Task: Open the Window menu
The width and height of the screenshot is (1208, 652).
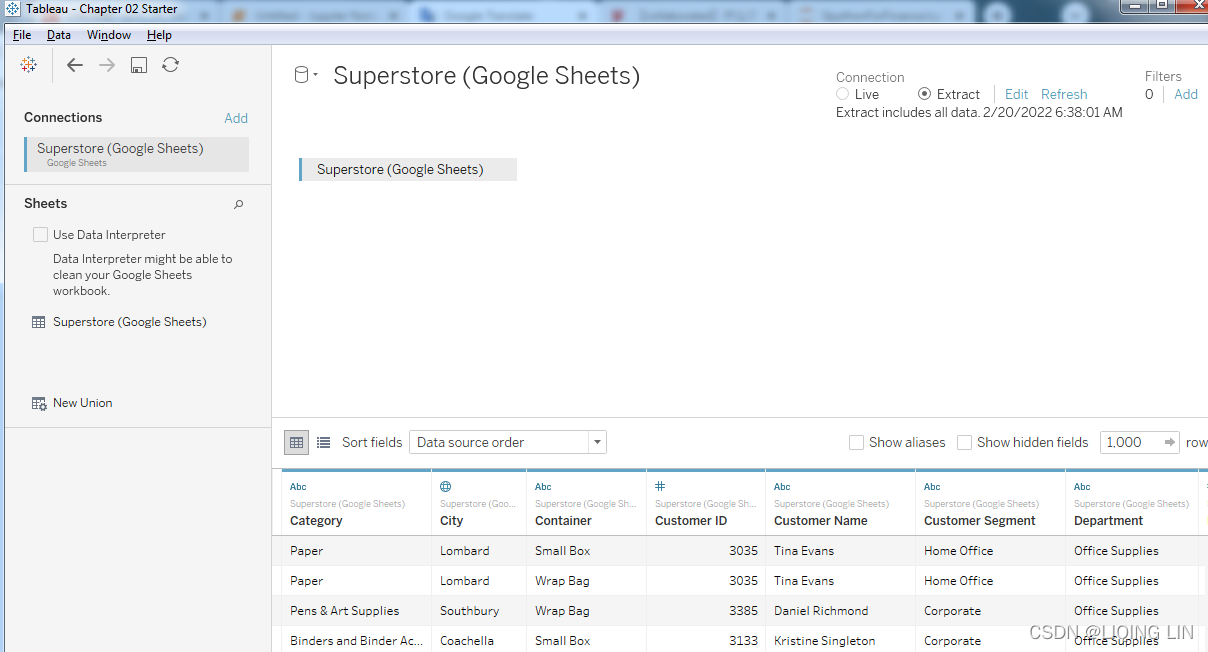Action: [x=109, y=35]
